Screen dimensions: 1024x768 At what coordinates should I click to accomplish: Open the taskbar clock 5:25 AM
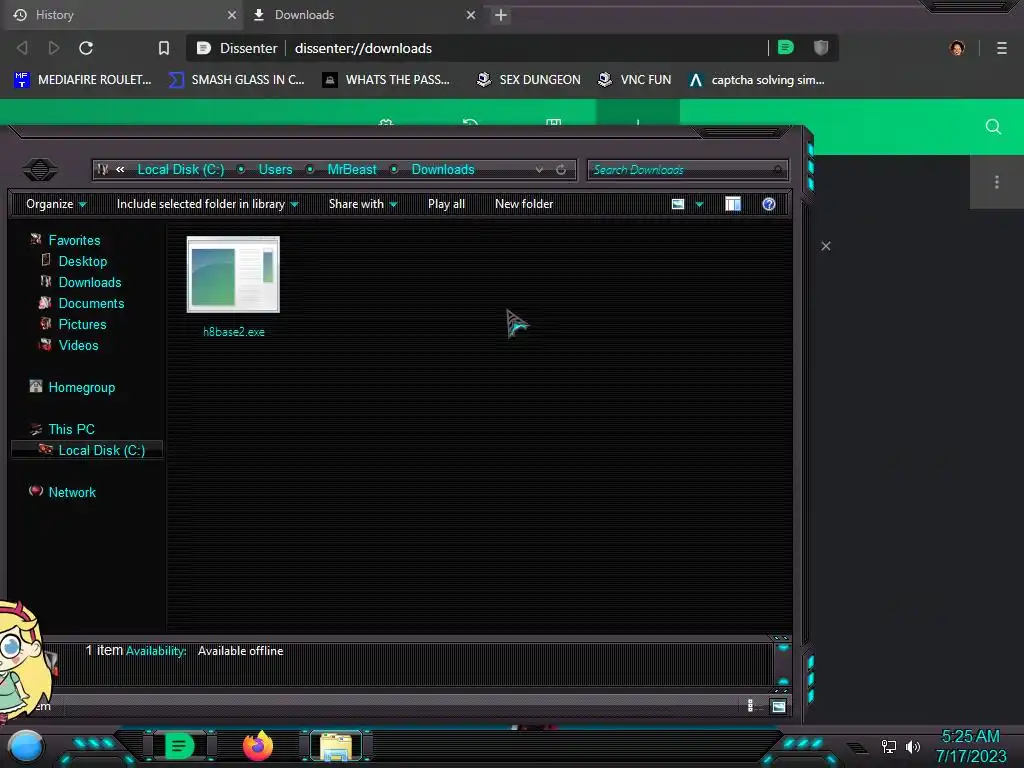click(970, 746)
